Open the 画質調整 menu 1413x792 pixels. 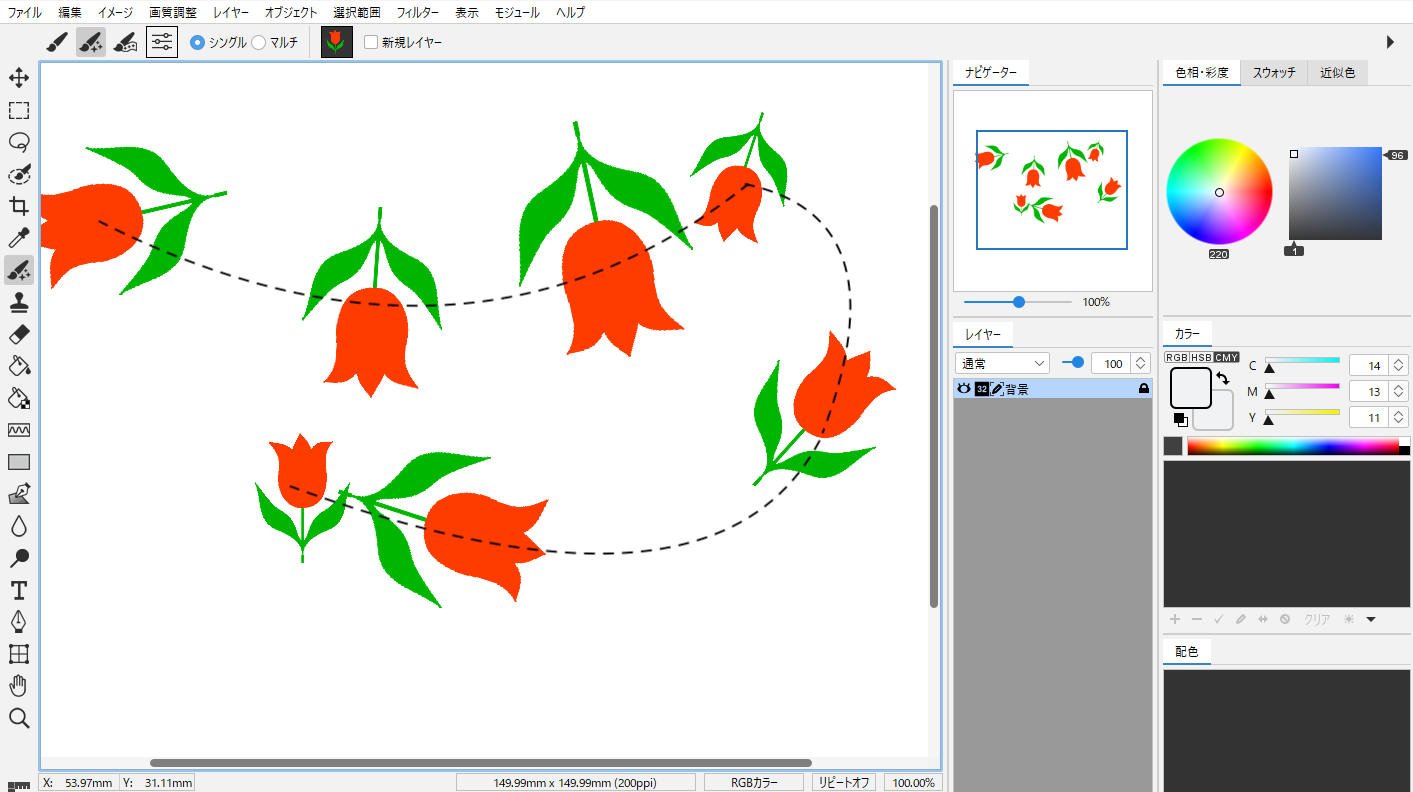[173, 13]
